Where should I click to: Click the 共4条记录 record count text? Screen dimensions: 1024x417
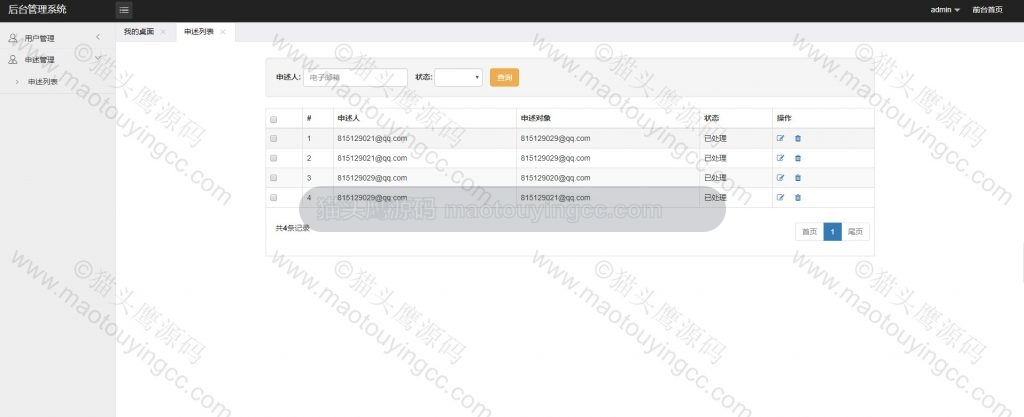click(x=293, y=228)
